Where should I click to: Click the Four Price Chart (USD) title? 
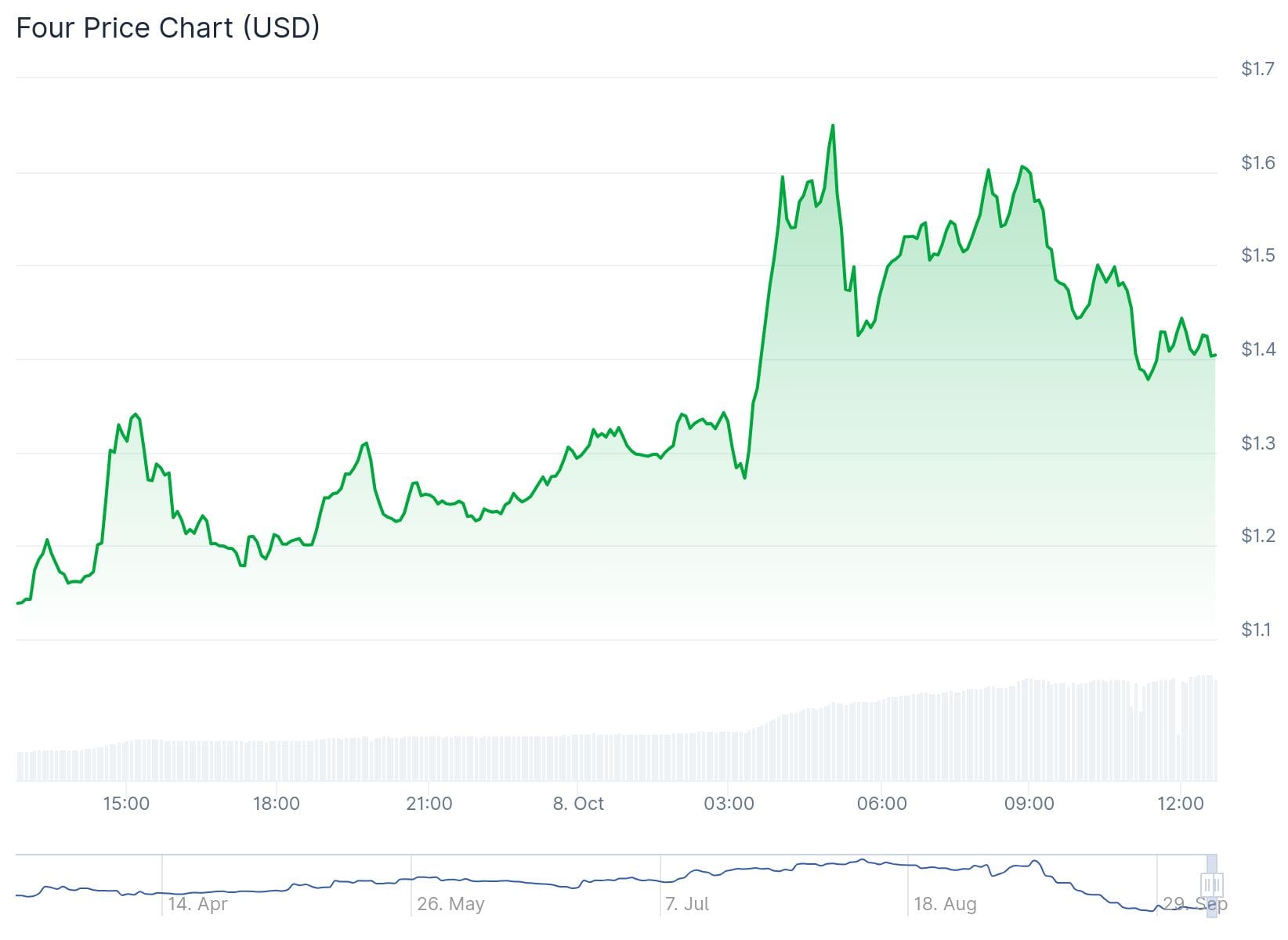[x=168, y=28]
